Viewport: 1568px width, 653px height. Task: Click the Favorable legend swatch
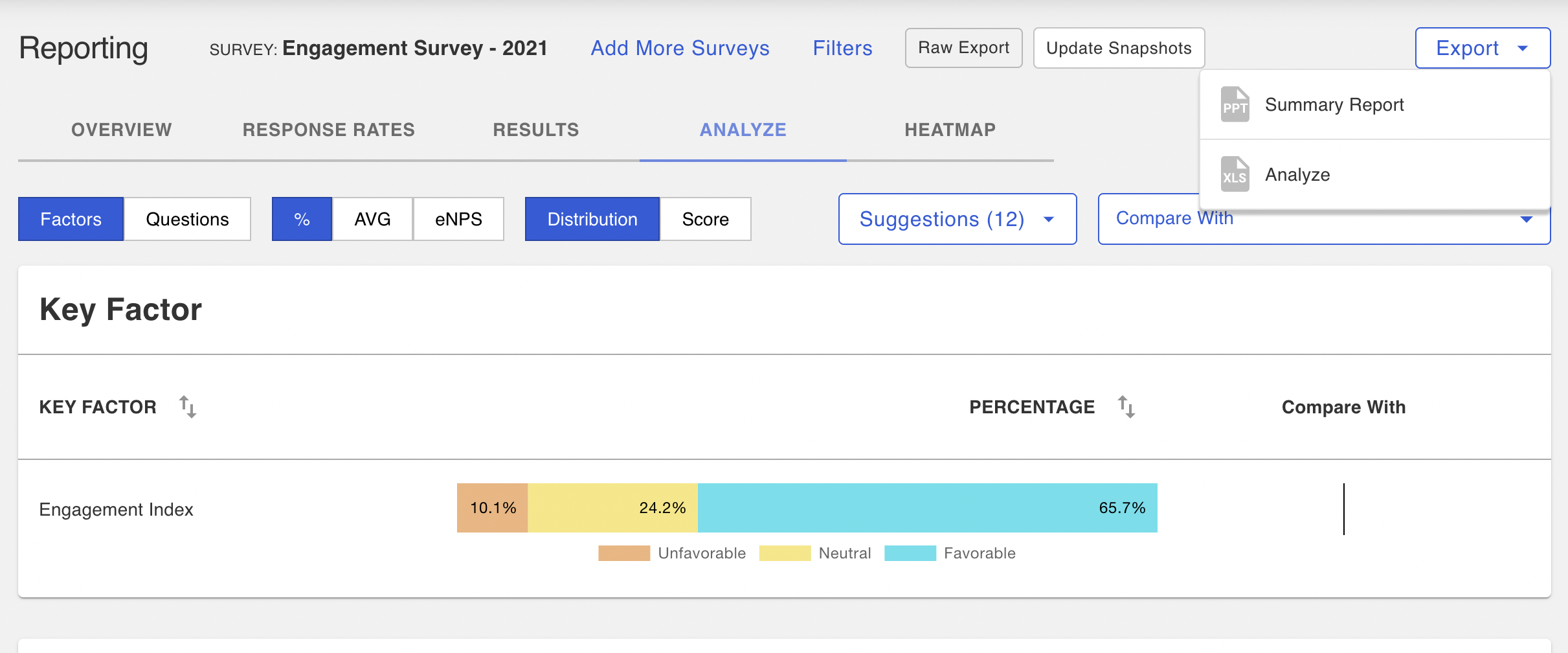tap(910, 553)
